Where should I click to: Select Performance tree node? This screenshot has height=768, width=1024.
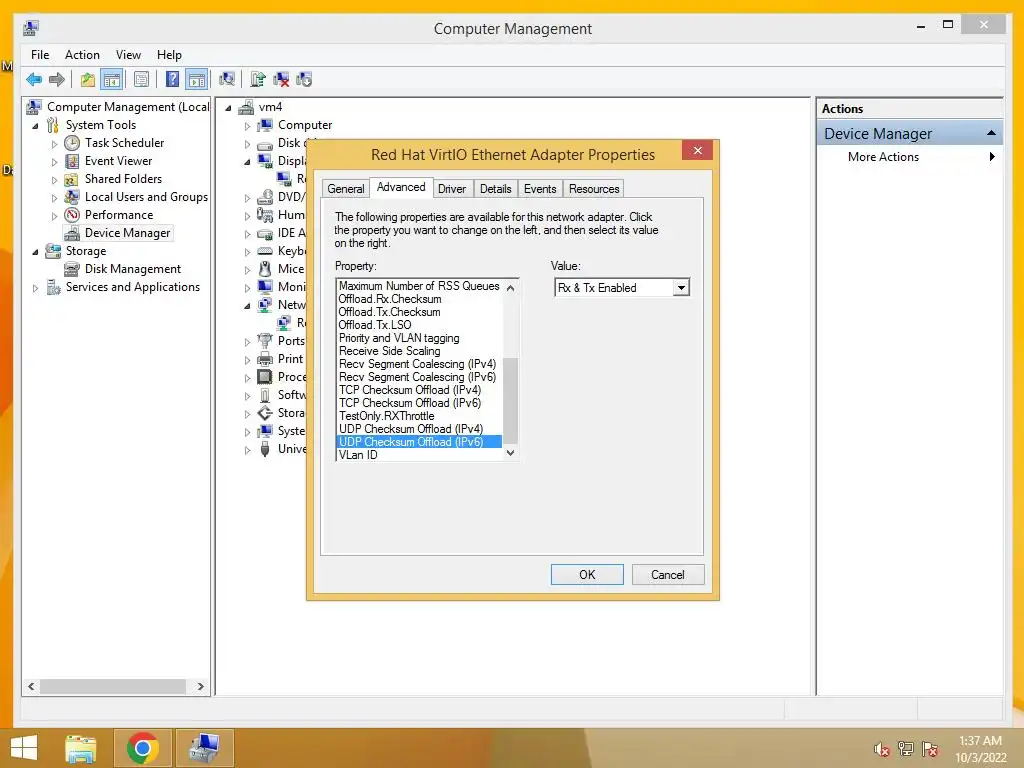(x=118, y=215)
